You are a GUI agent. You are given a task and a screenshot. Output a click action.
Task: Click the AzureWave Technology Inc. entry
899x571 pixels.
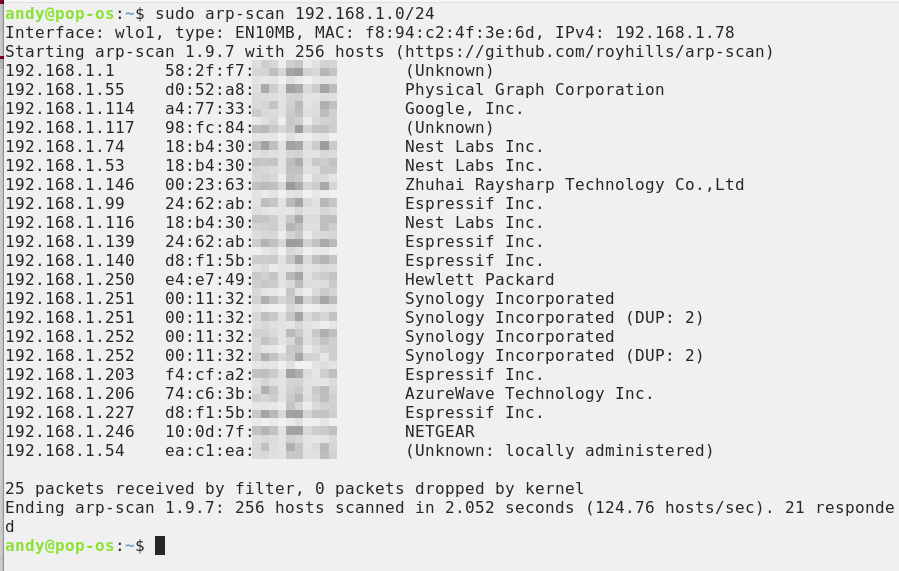[x=529, y=394]
